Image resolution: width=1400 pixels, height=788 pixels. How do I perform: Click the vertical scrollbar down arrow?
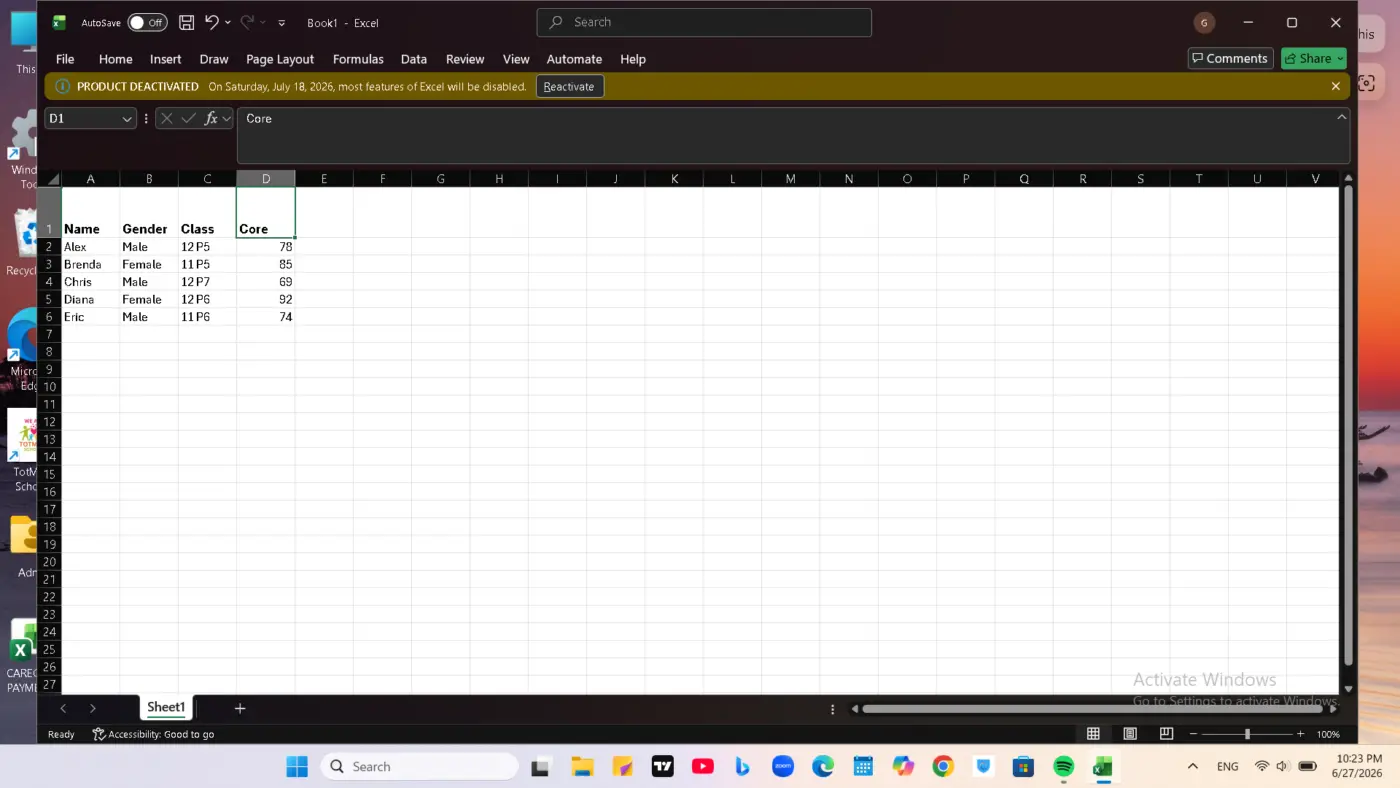point(1348,688)
